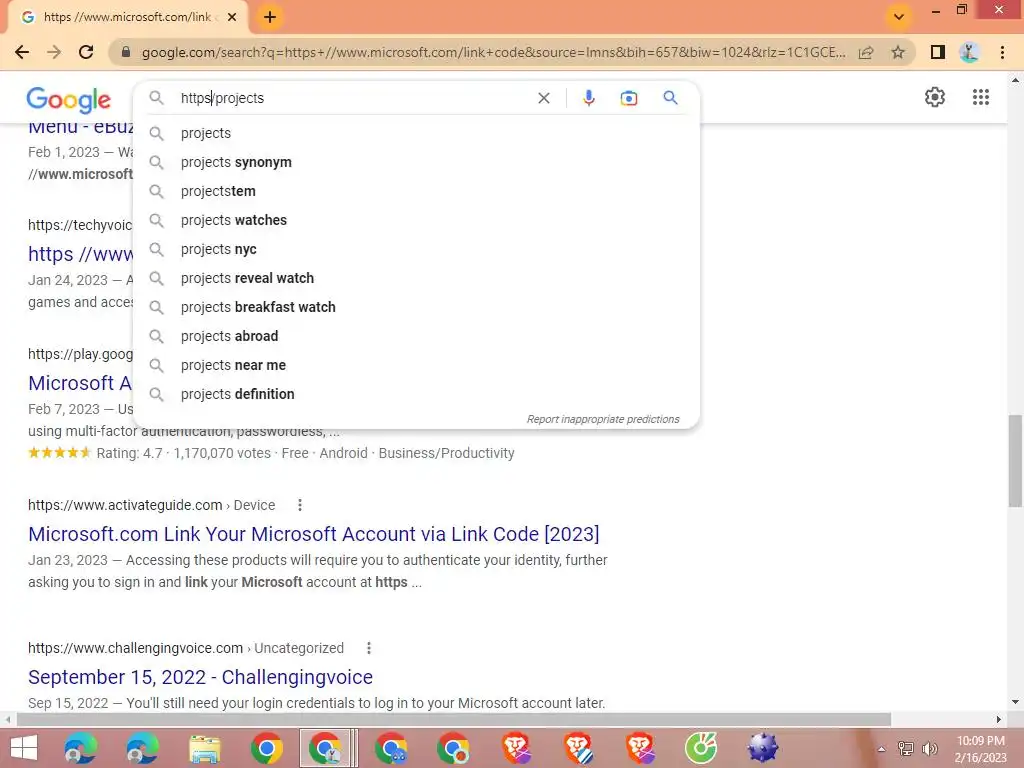The height and width of the screenshot is (768, 1024).
Task: Close the microsoft.com/link tab
Action: 232,17
